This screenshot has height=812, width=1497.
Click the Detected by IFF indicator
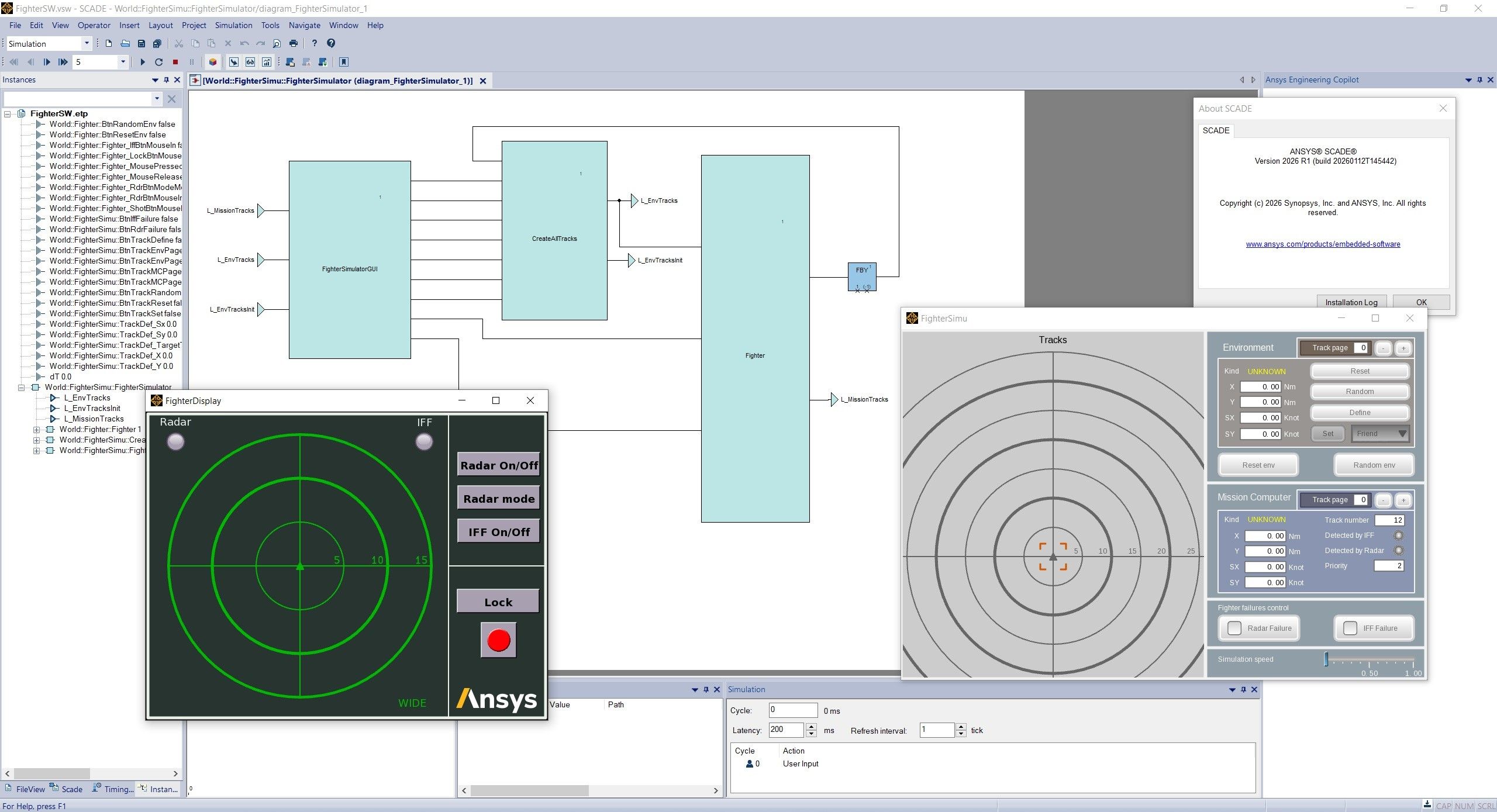click(1399, 535)
